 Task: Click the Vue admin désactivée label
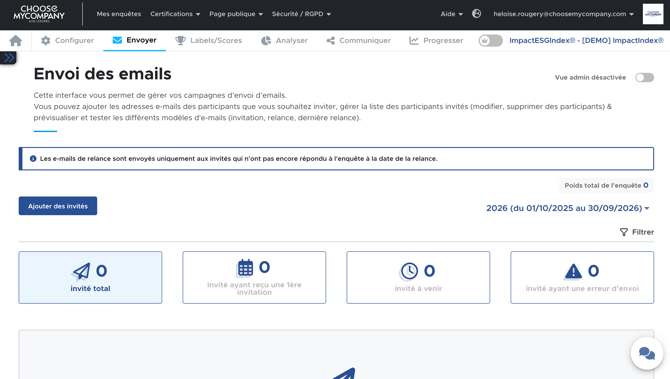[590, 77]
